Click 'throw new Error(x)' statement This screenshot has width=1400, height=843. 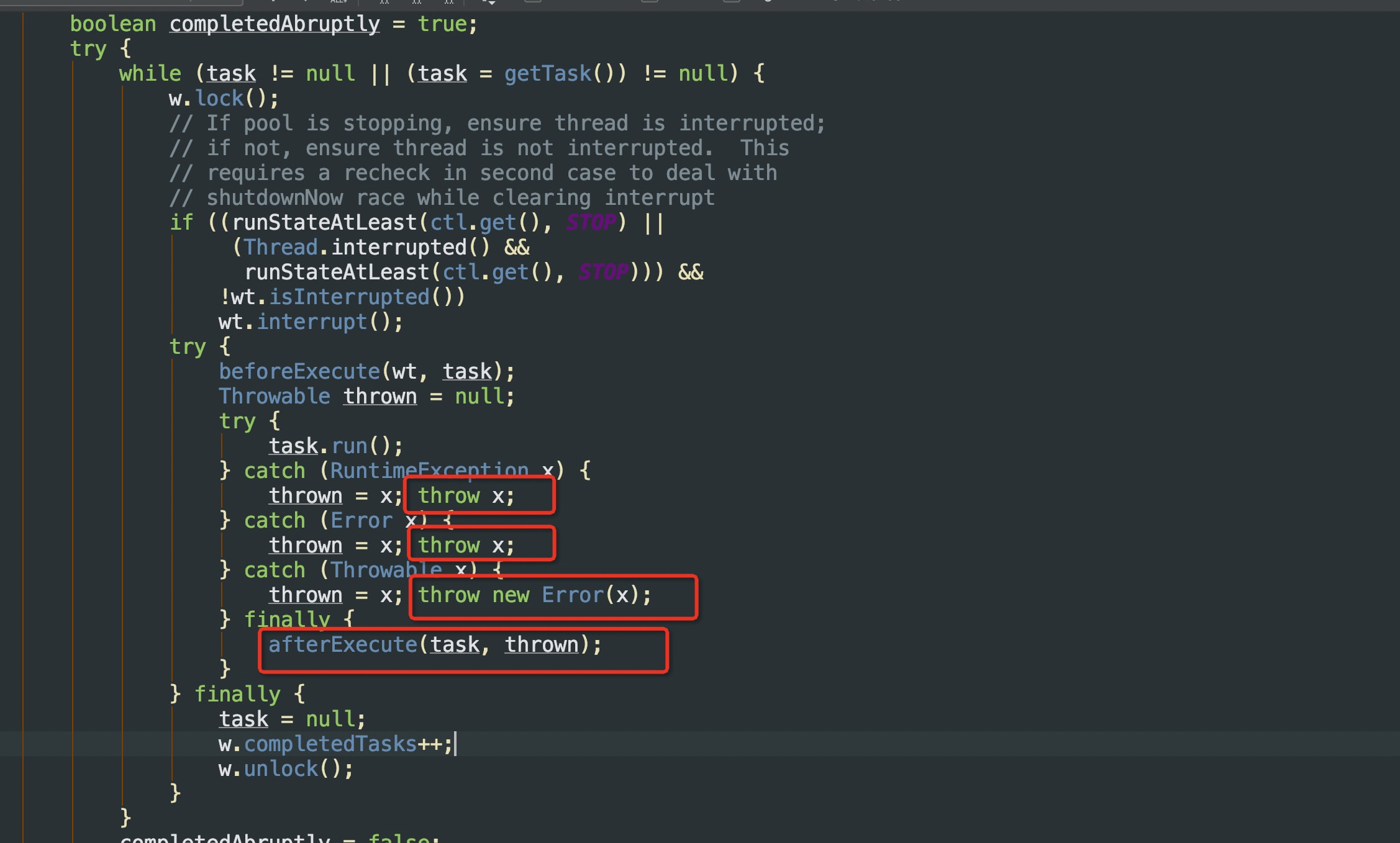534,595
